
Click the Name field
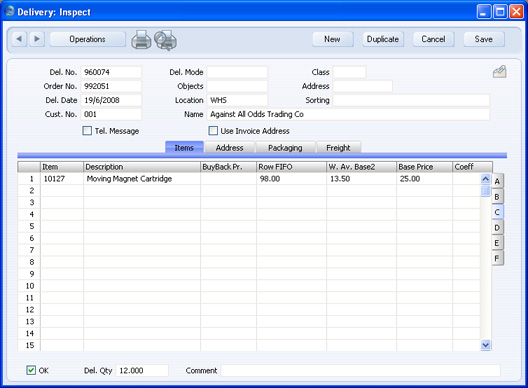[x=348, y=114]
